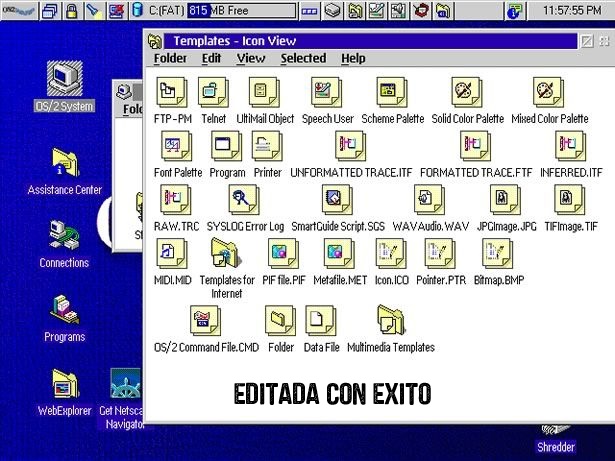Click the WarpCenter clock display

coord(572,11)
